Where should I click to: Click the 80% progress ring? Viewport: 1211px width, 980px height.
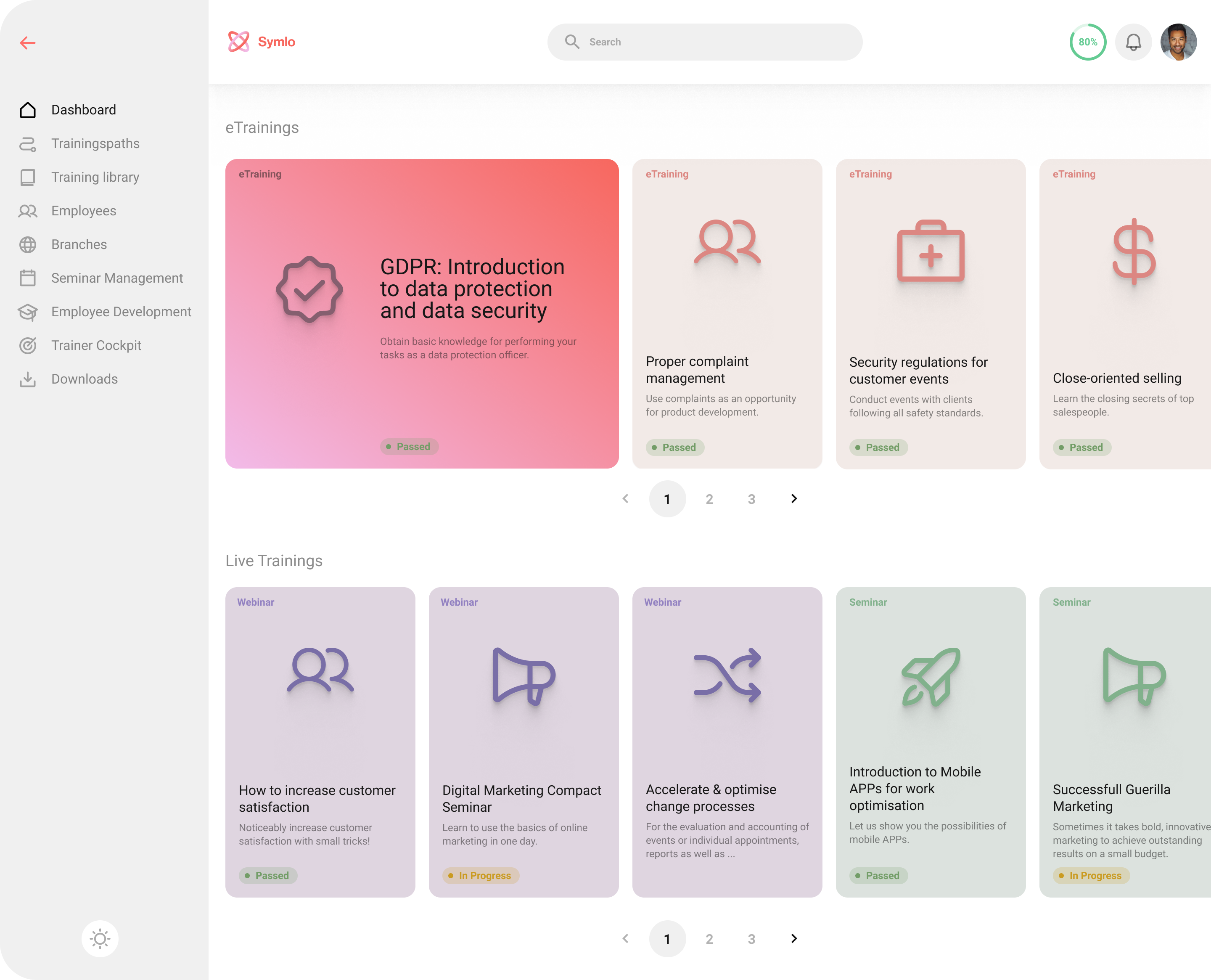coord(1087,42)
